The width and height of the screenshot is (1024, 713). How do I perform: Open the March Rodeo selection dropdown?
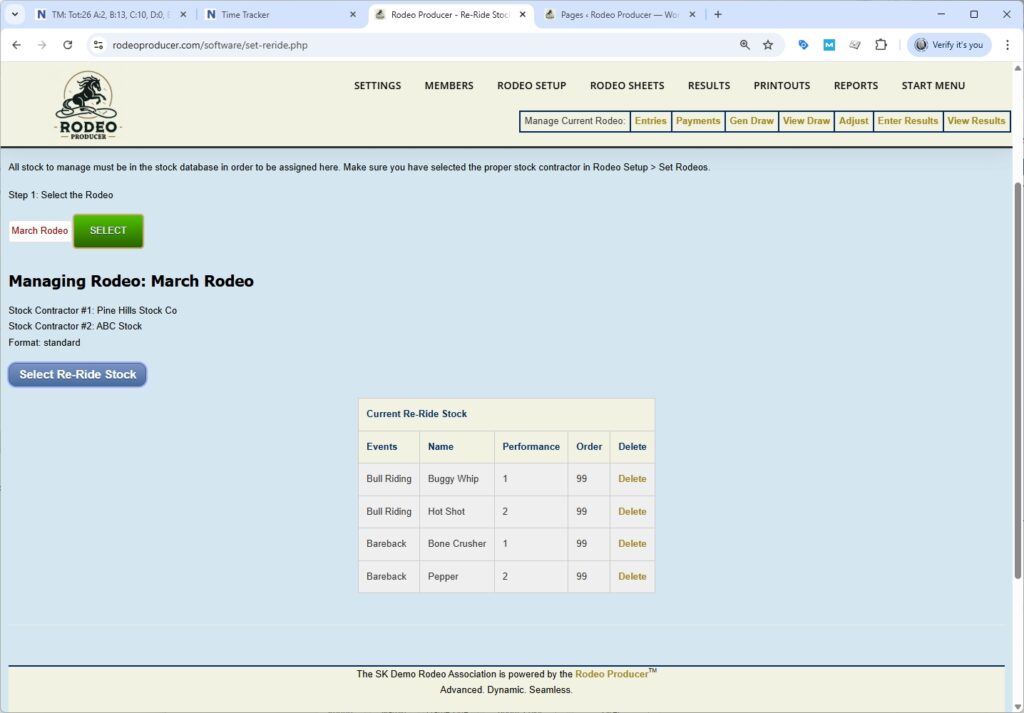[x=40, y=231]
